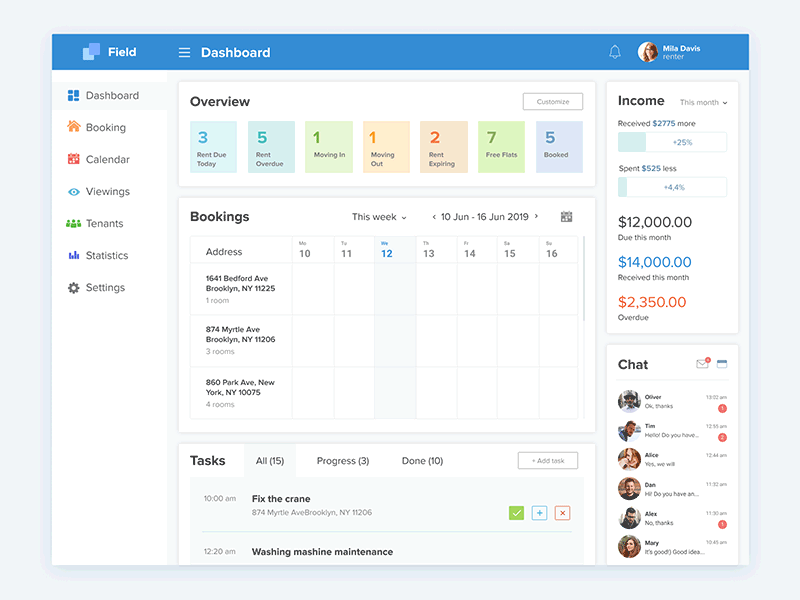Viewport: 800px width, 600px height.
Task: Click the Settings gear icon in sidebar
Action: pos(73,288)
